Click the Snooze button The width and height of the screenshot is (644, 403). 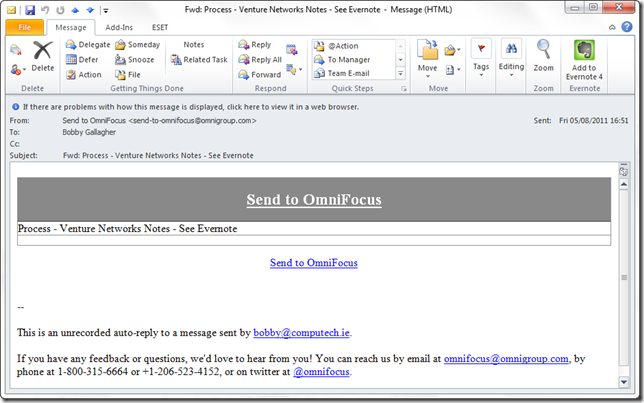click(x=135, y=60)
